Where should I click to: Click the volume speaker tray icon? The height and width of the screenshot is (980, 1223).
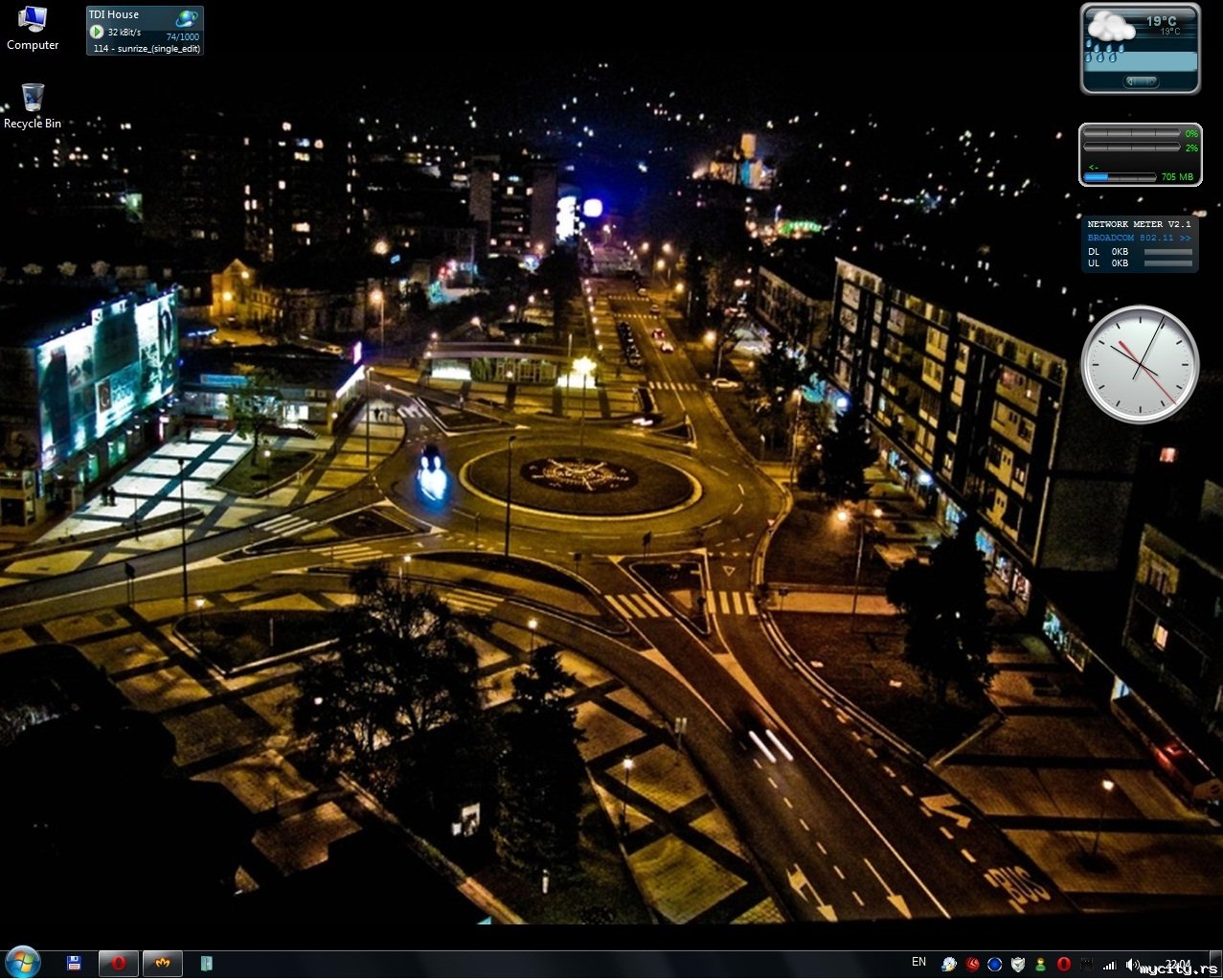1132,964
